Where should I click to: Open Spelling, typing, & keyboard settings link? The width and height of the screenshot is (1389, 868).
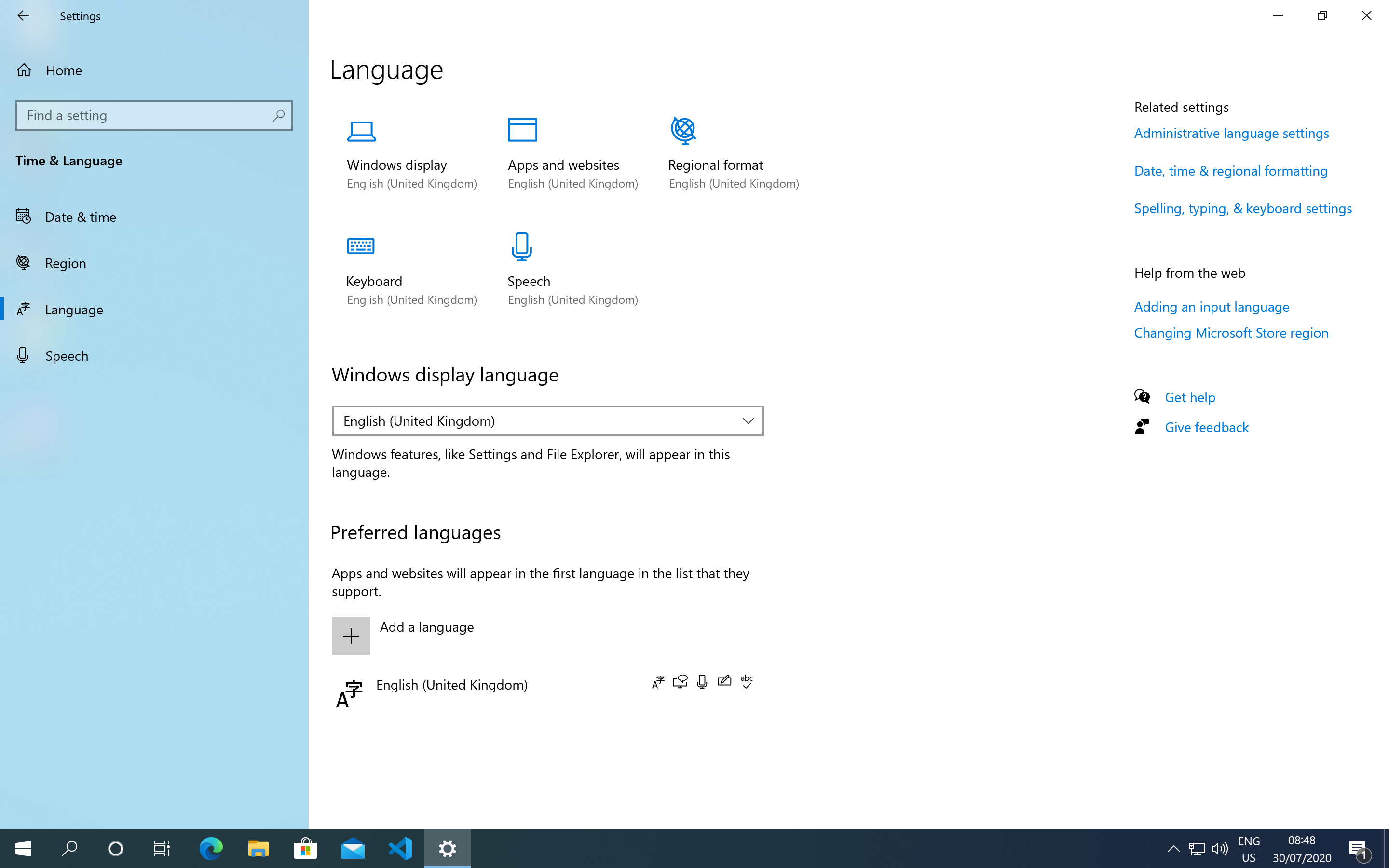click(1243, 208)
